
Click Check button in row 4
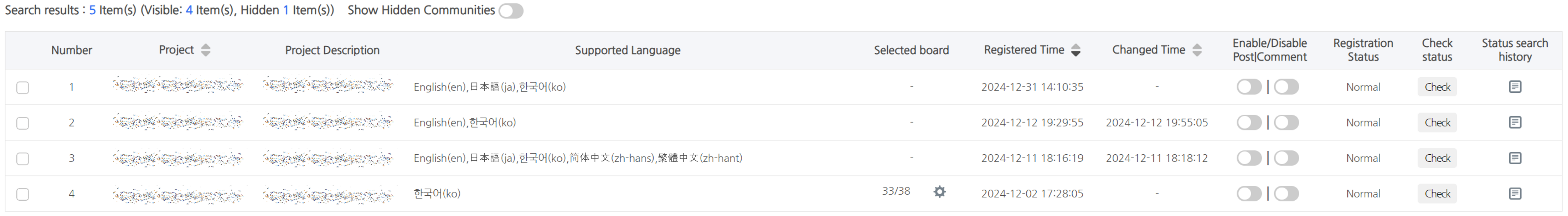click(1437, 194)
